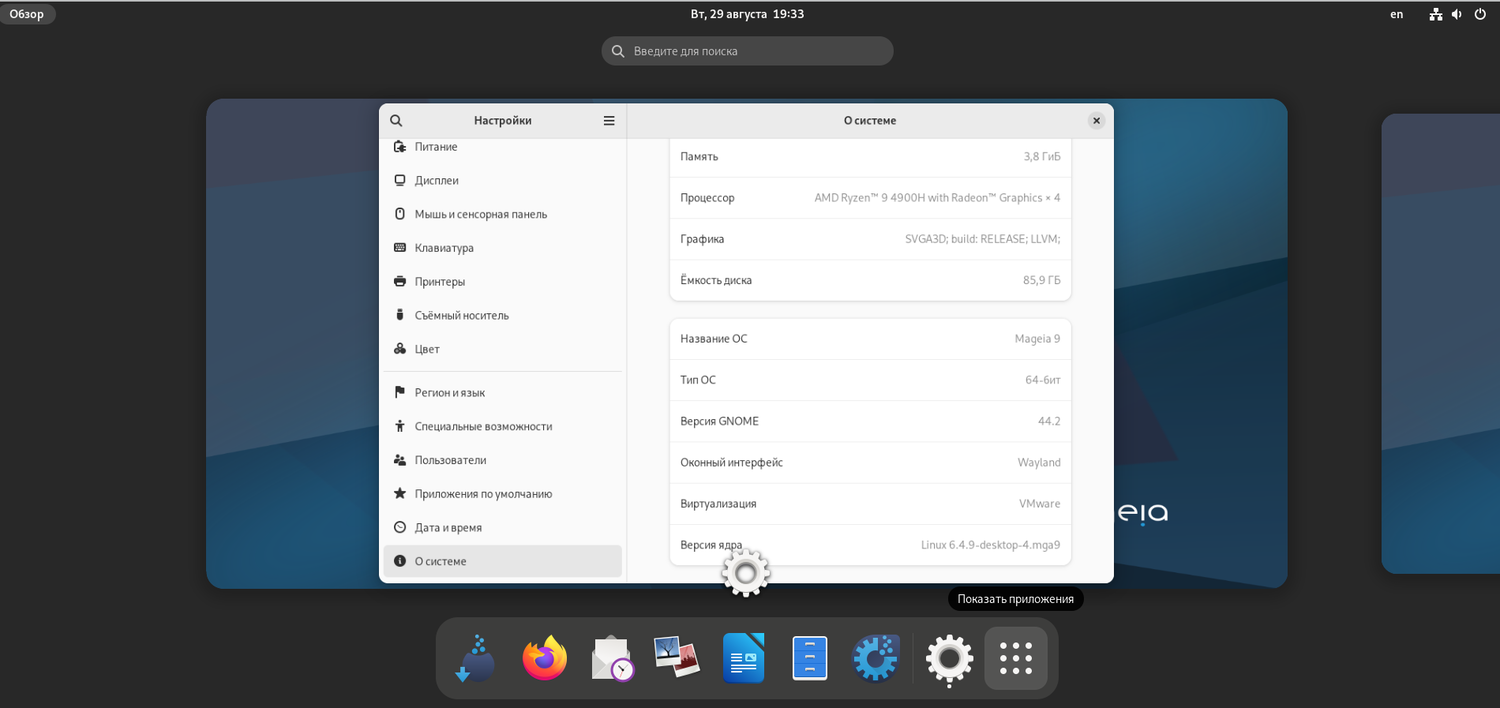Open Color (Цвет) settings

pyautogui.click(x=503, y=349)
